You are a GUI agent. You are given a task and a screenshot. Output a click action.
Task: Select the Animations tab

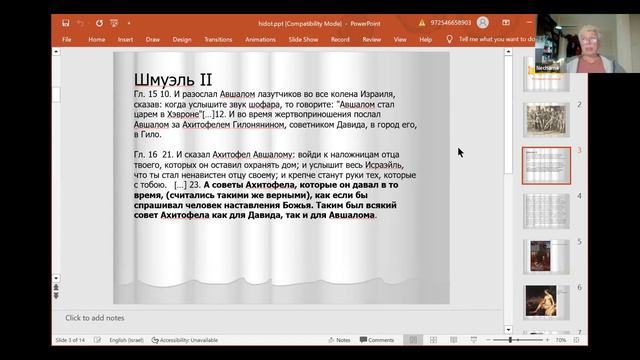click(x=260, y=40)
